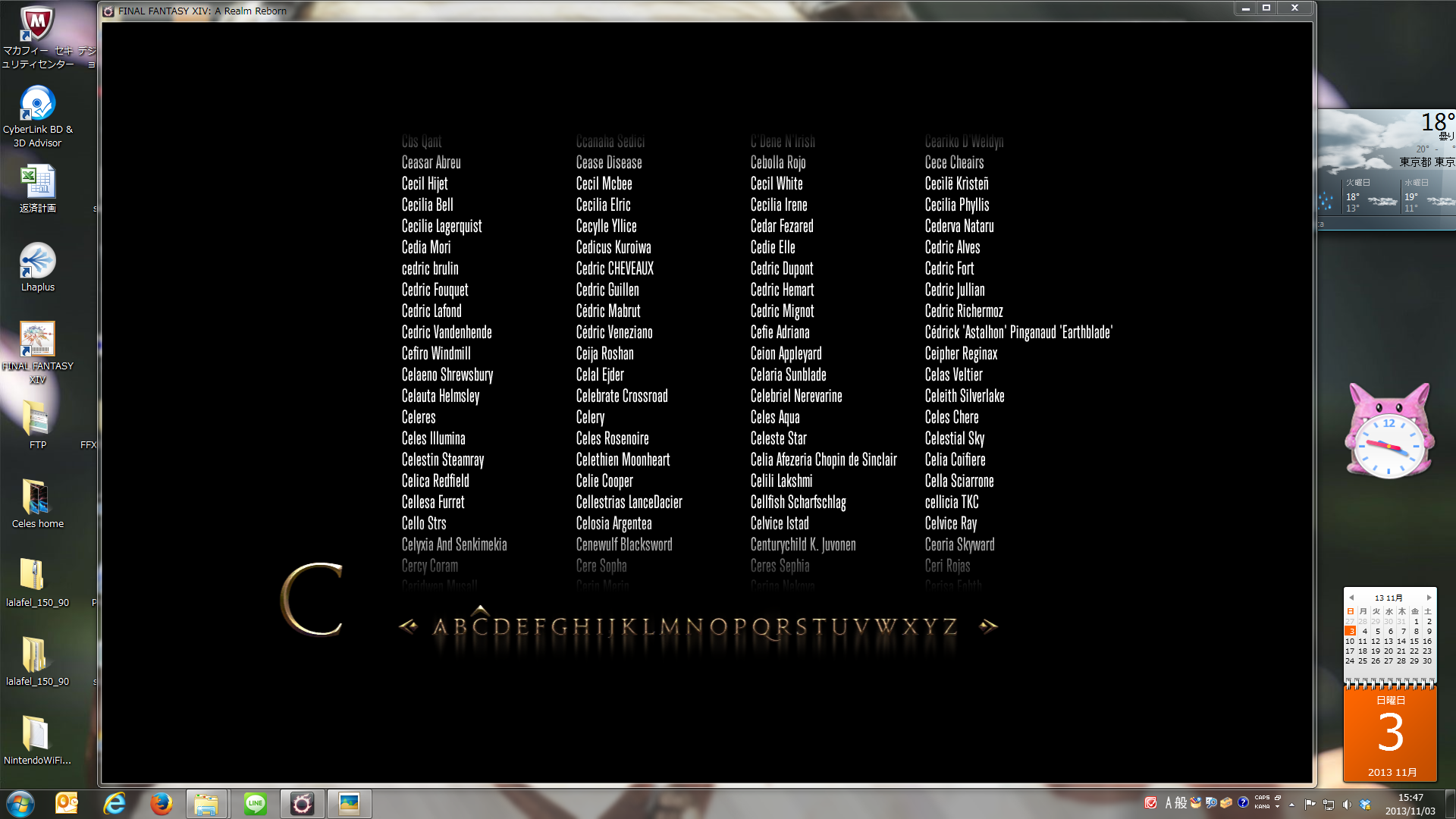Go to next month in calendar gadget
The width and height of the screenshot is (1456, 819).
click(1429, 598)
